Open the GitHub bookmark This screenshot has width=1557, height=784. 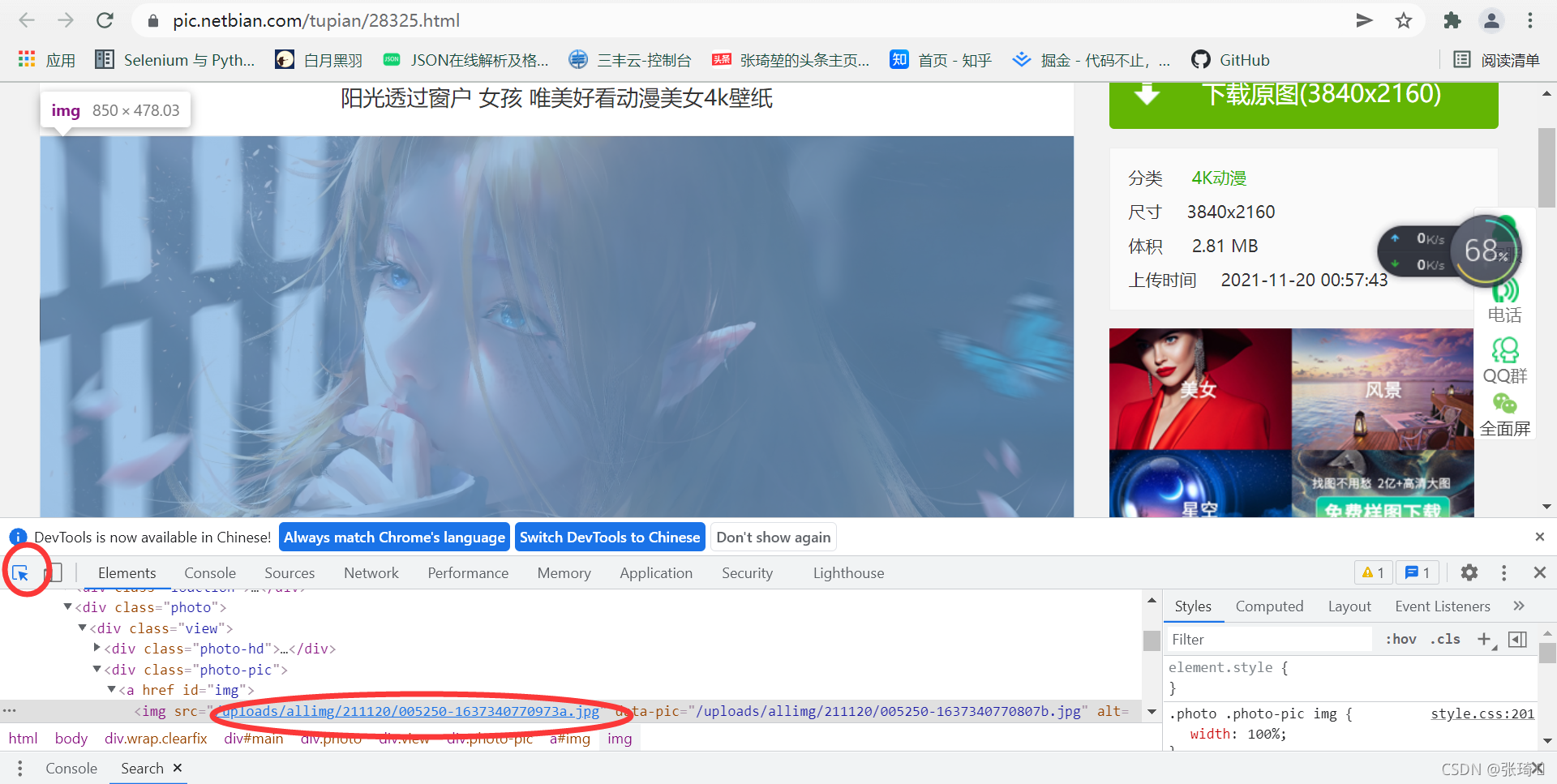1230,60
